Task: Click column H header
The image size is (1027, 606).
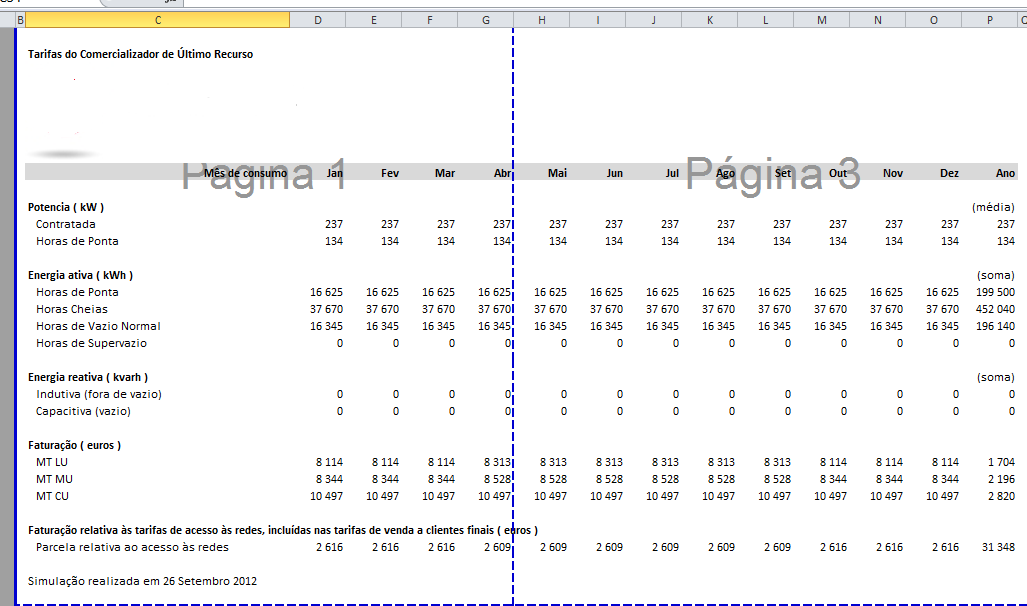Action: [x=542, y=19]
